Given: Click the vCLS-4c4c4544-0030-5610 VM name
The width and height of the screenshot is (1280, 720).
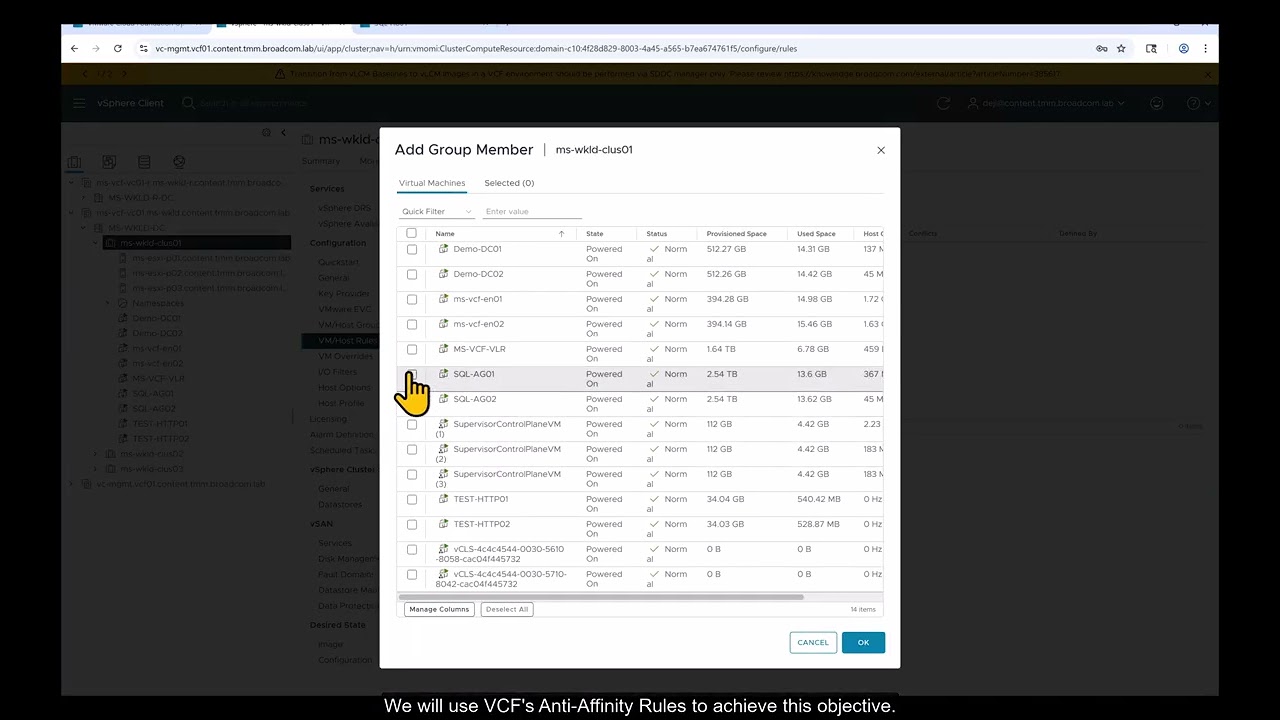Looking at the screenshot, I should [500, 554].
